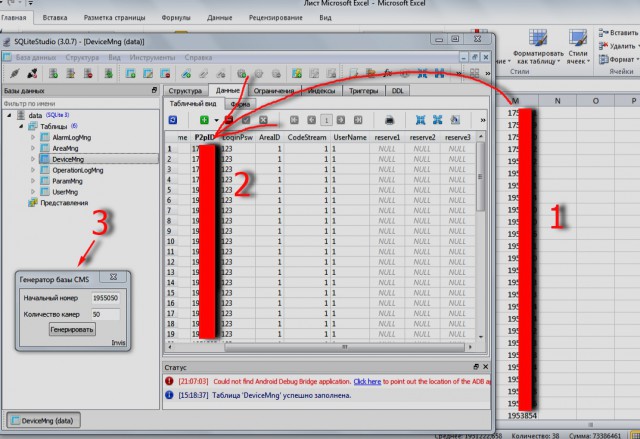Image resolution: width=640 pixels, height=439 pixels.
Task: Click the Rollback changes X icon
Action: coord(263,120)
